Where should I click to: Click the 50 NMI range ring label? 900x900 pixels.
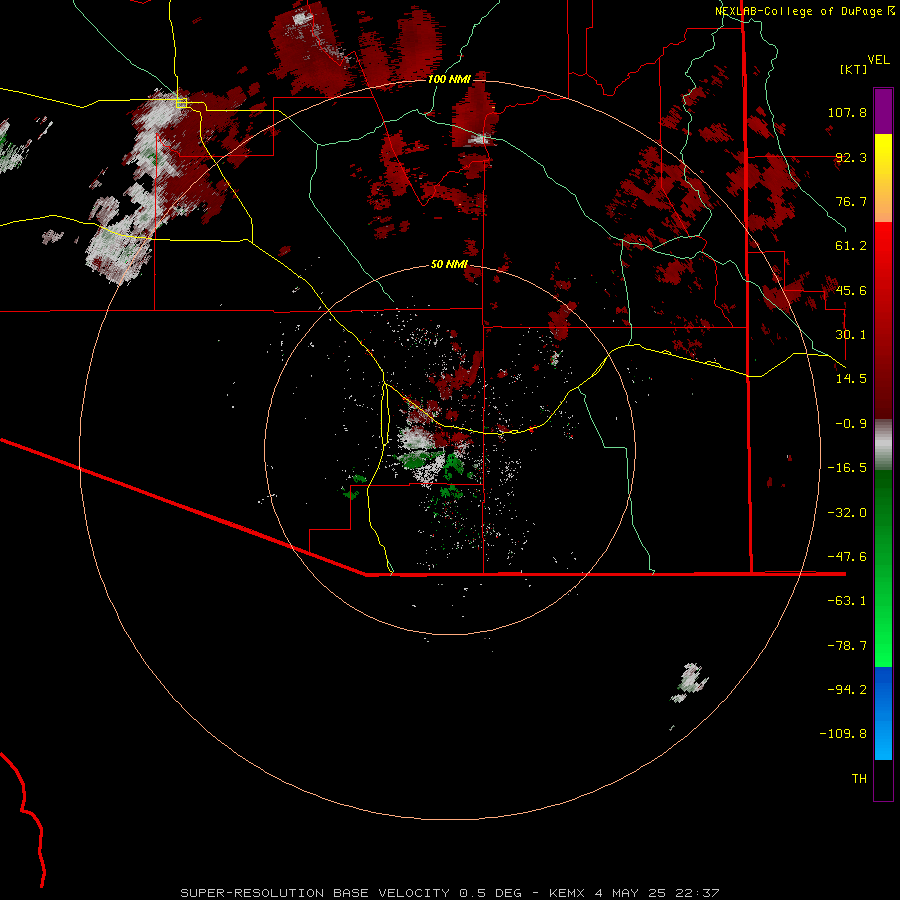tap(449, 265)
